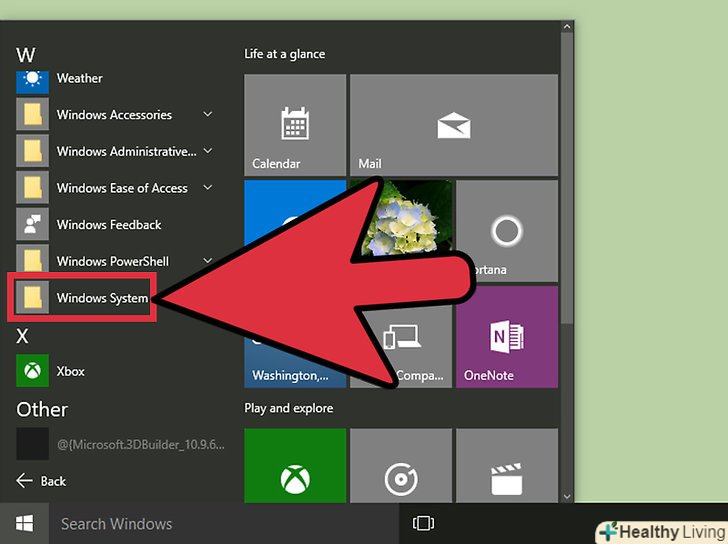Open the Windows Feedback app icon
Image resolution: width=728 pixels, height=544 pixels.
(32, 224)
